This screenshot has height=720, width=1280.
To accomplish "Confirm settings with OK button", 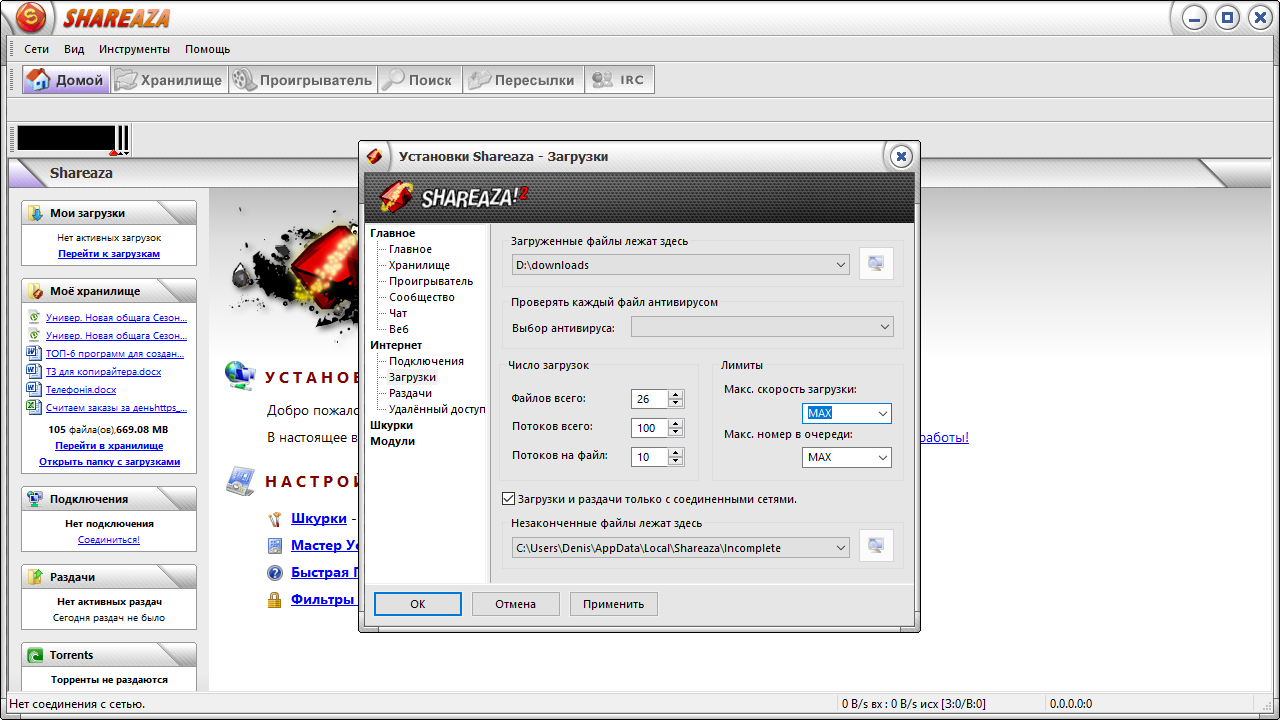I will pyautogui.click(x=418, y=604).
